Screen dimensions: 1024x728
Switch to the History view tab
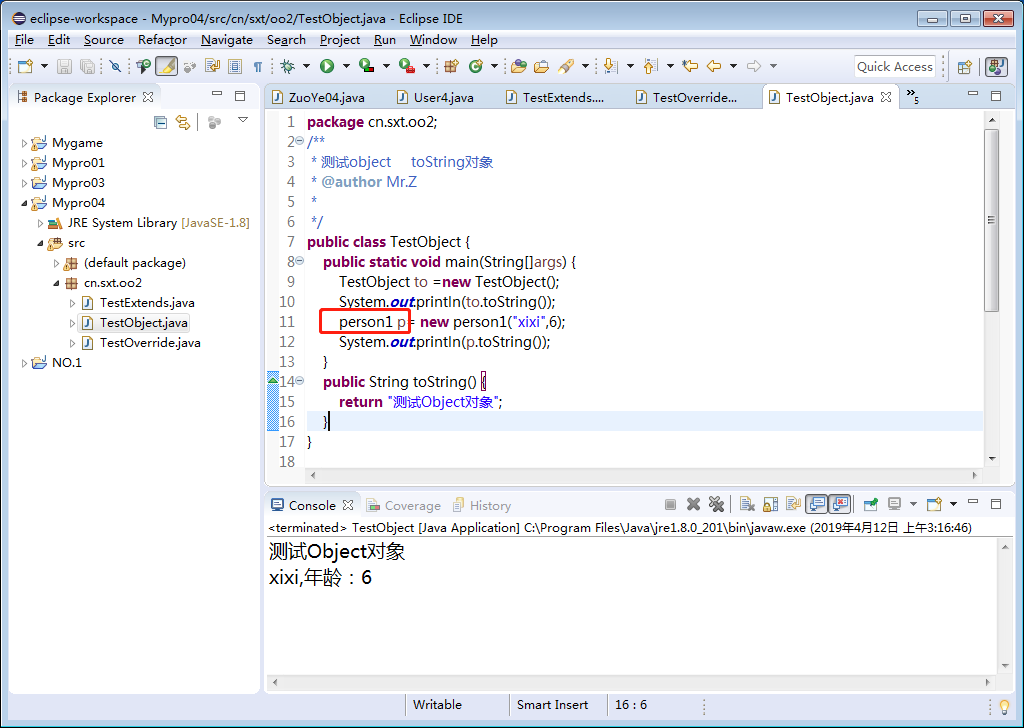482,505
